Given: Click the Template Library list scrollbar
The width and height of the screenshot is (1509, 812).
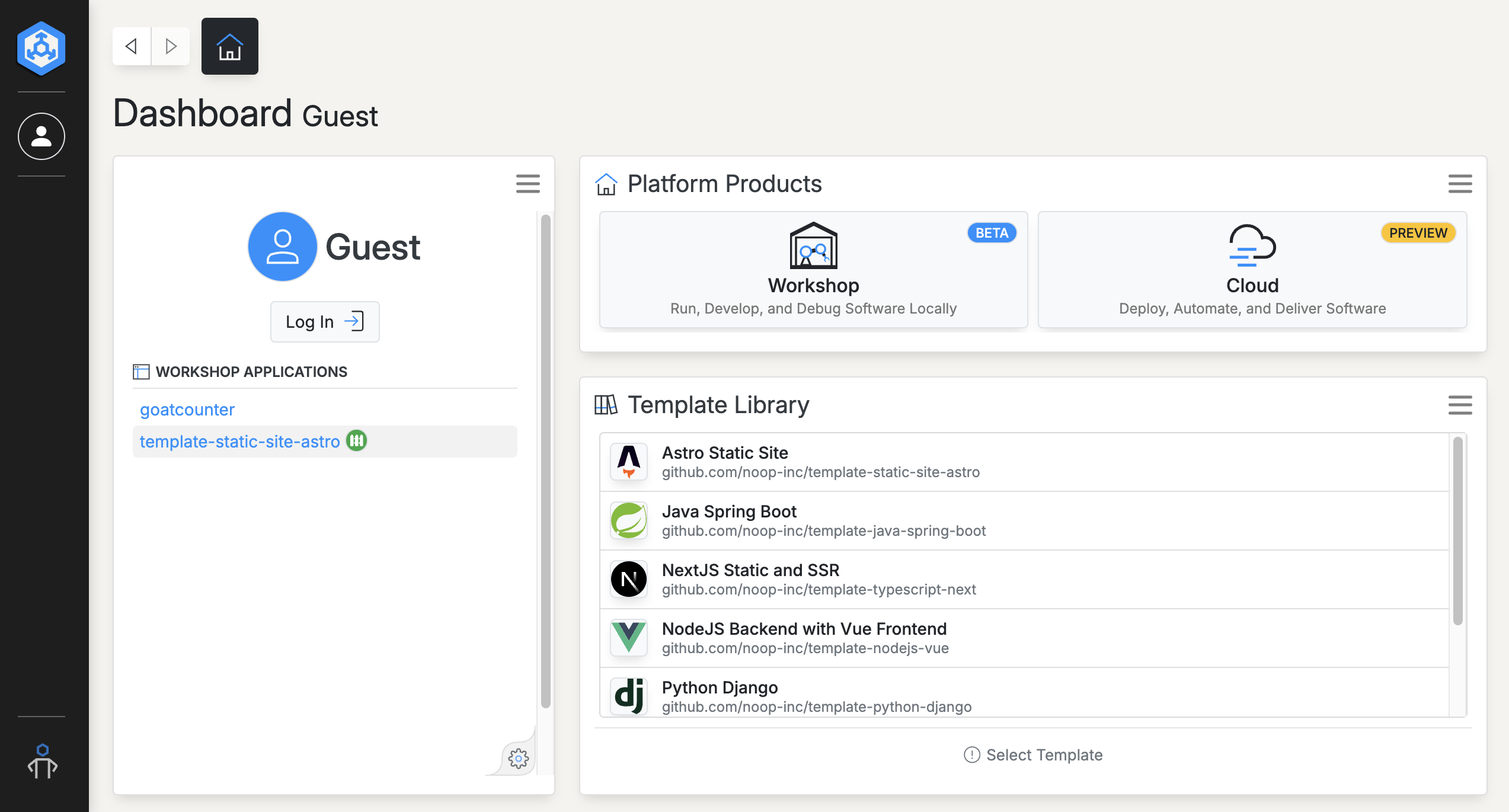Looking at the screenshot, I should click(1457, 530).
